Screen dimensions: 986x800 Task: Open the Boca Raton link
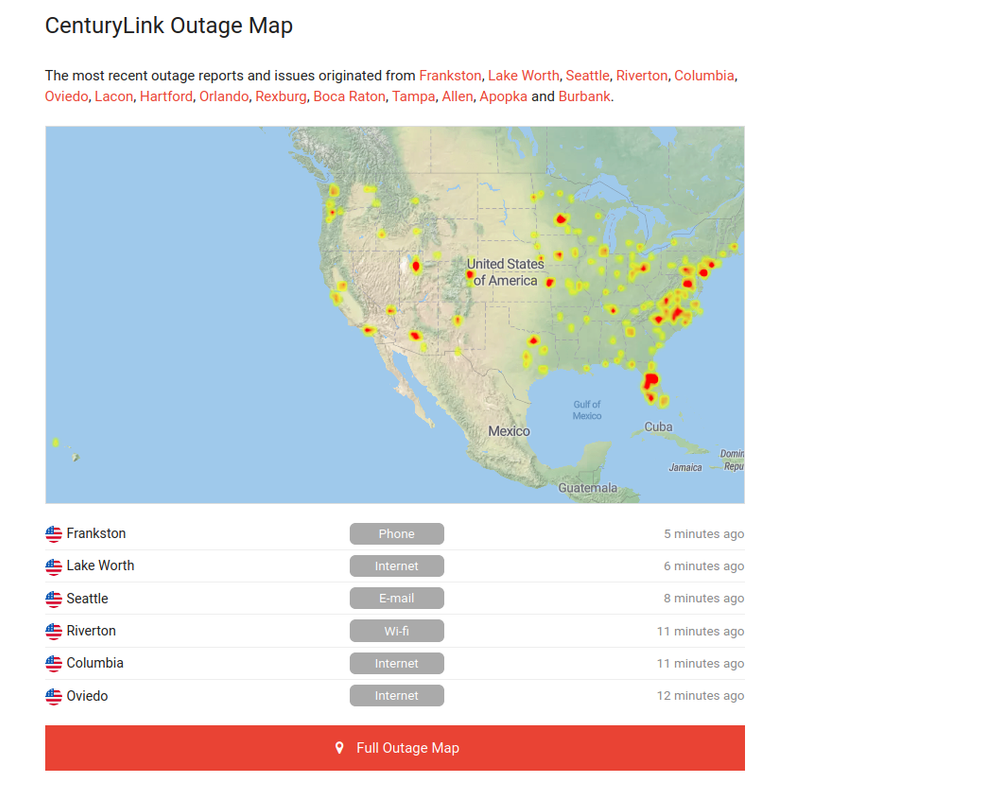point(350,96)
